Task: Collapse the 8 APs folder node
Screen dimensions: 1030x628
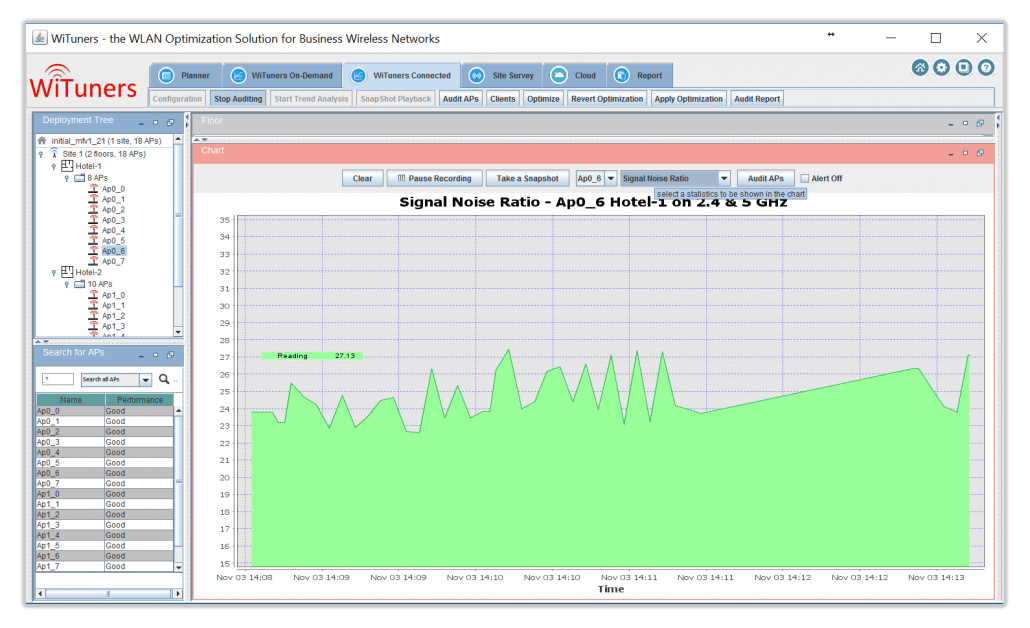Action: (x=66, y=178)
